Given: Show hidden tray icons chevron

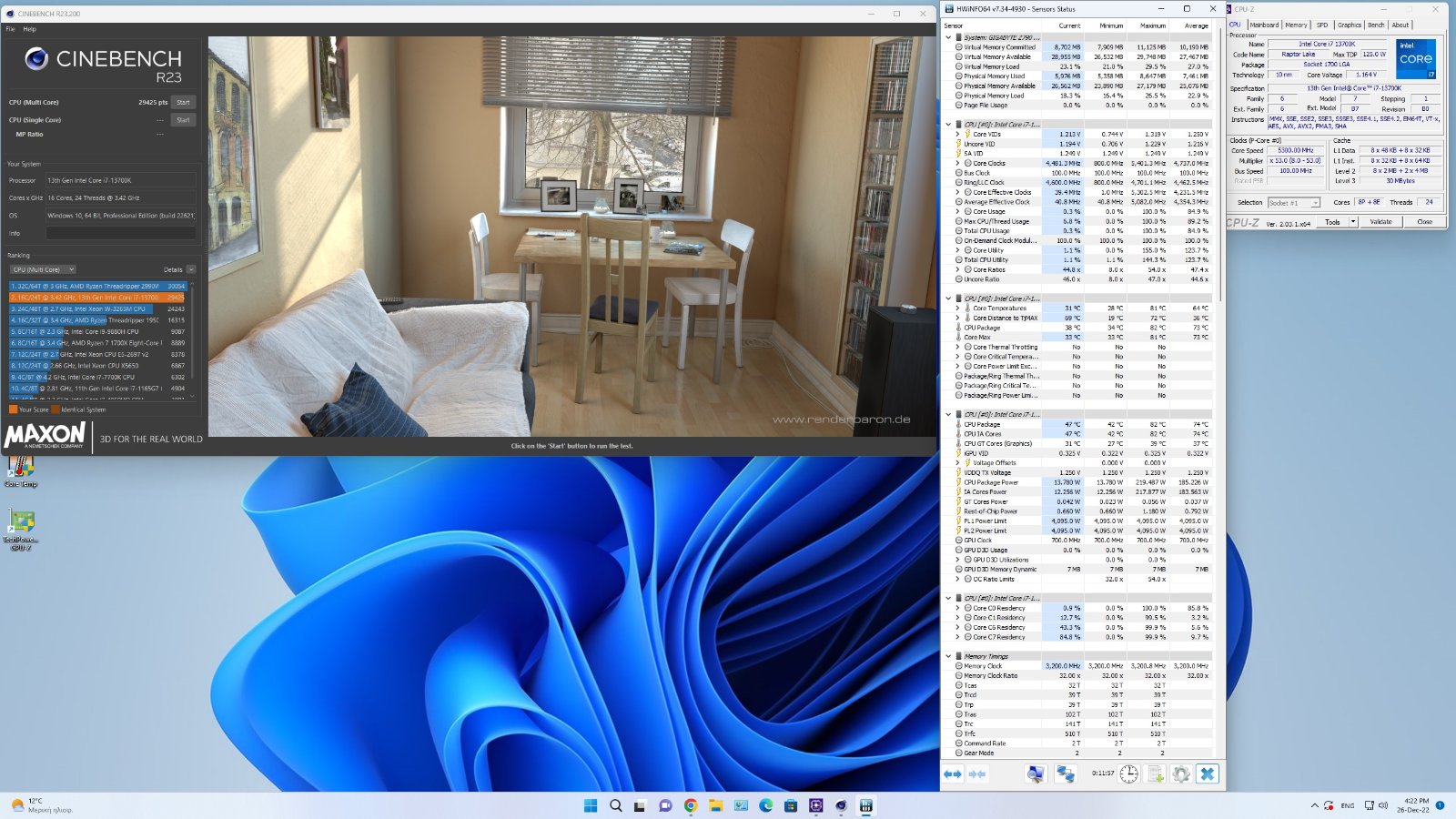Looking at the screenshot, I should [x=1314, y=805].
